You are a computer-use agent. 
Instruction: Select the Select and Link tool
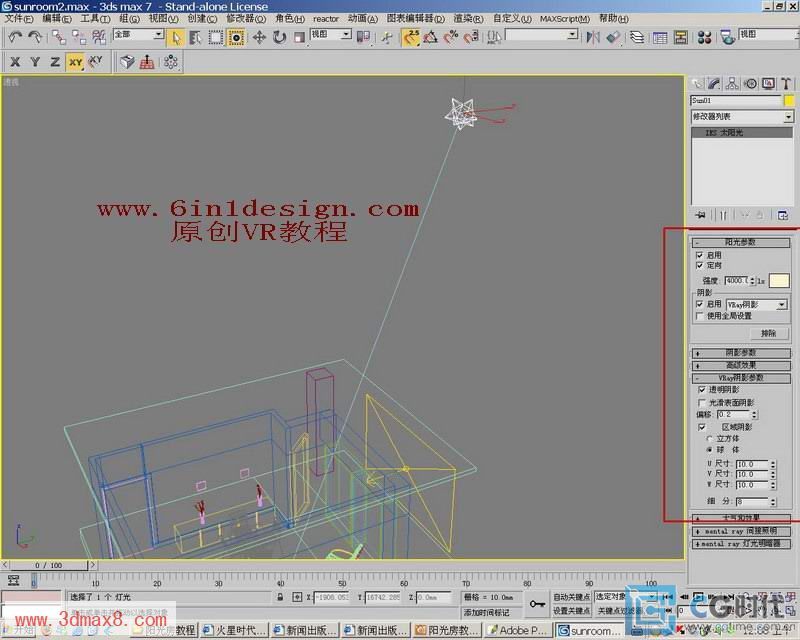coord(59,37)
